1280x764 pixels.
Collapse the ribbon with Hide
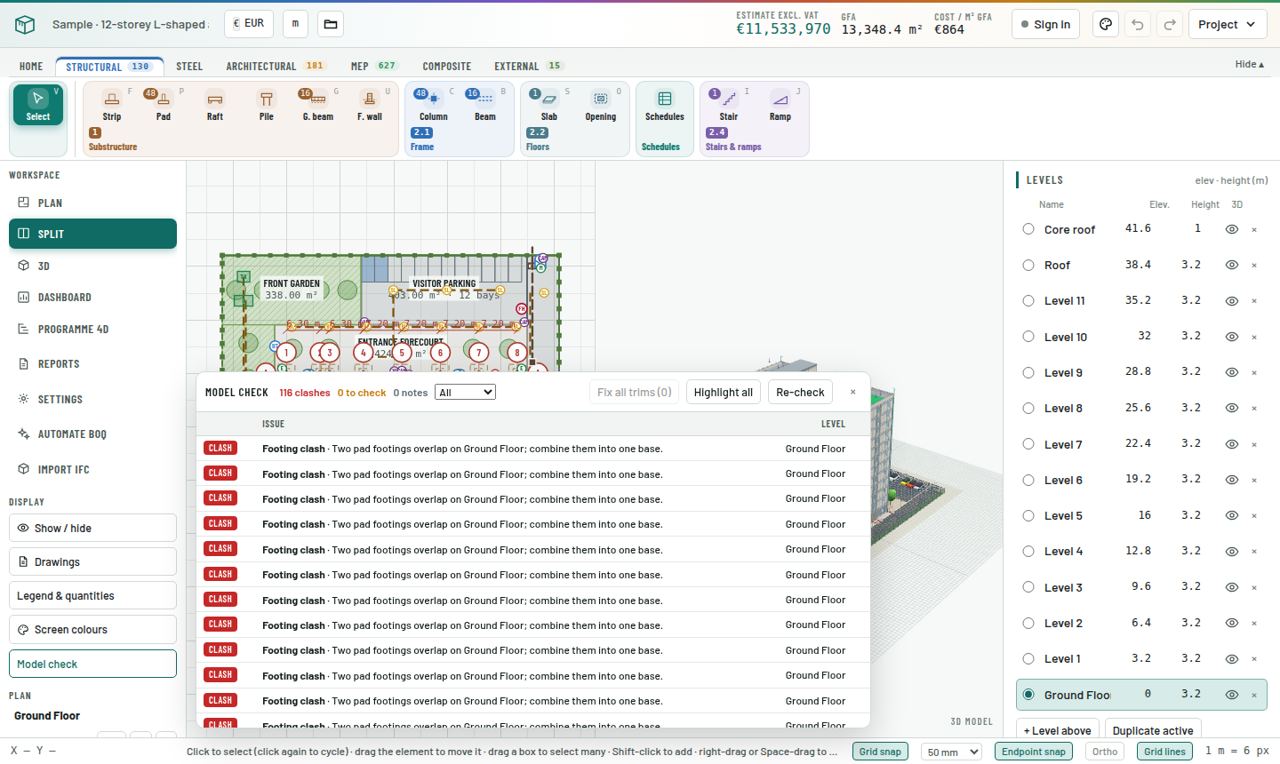pyautogui.click(x=1249, y=64)
